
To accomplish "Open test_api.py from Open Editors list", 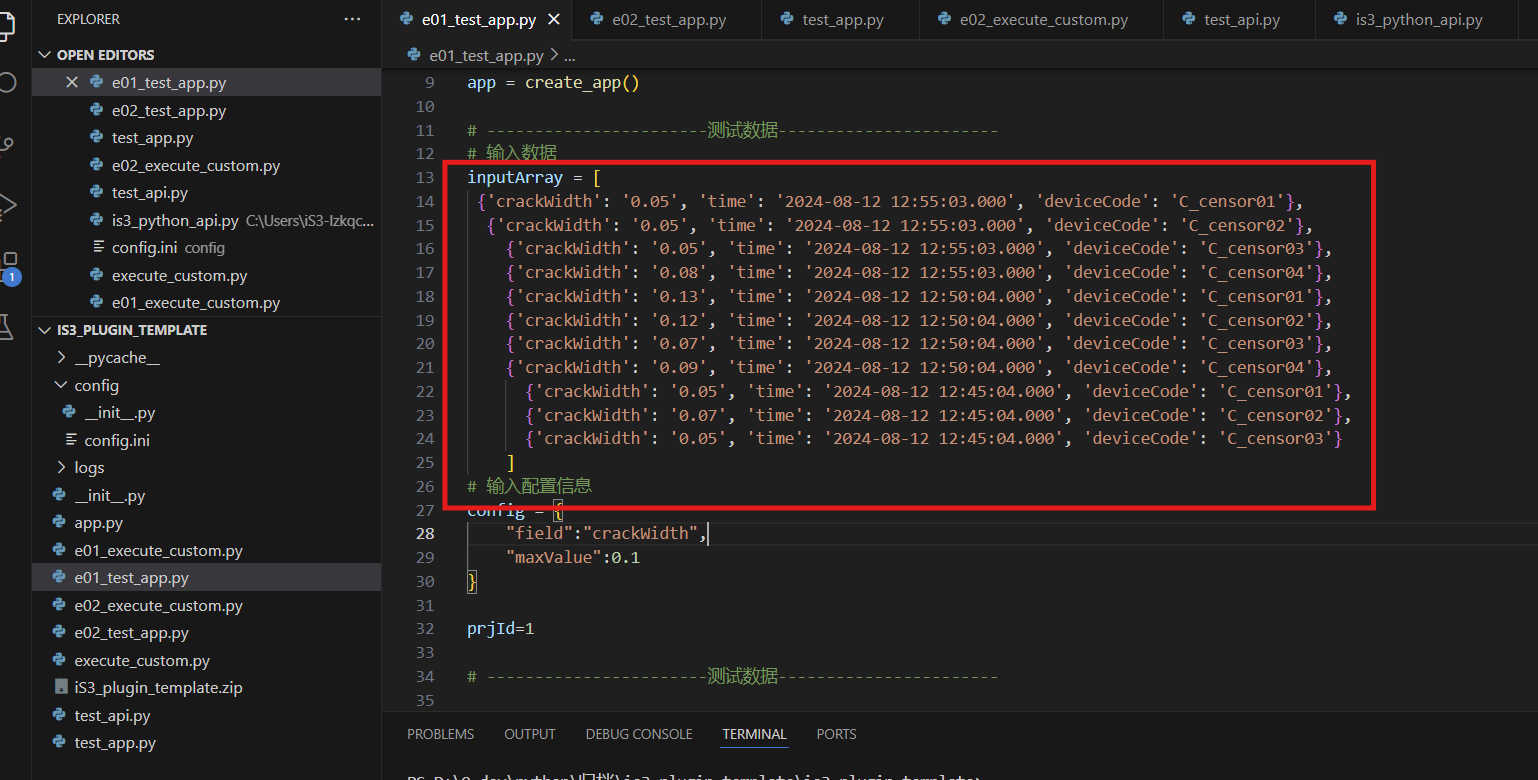I will pyautogui.click(x=206, y=193).
